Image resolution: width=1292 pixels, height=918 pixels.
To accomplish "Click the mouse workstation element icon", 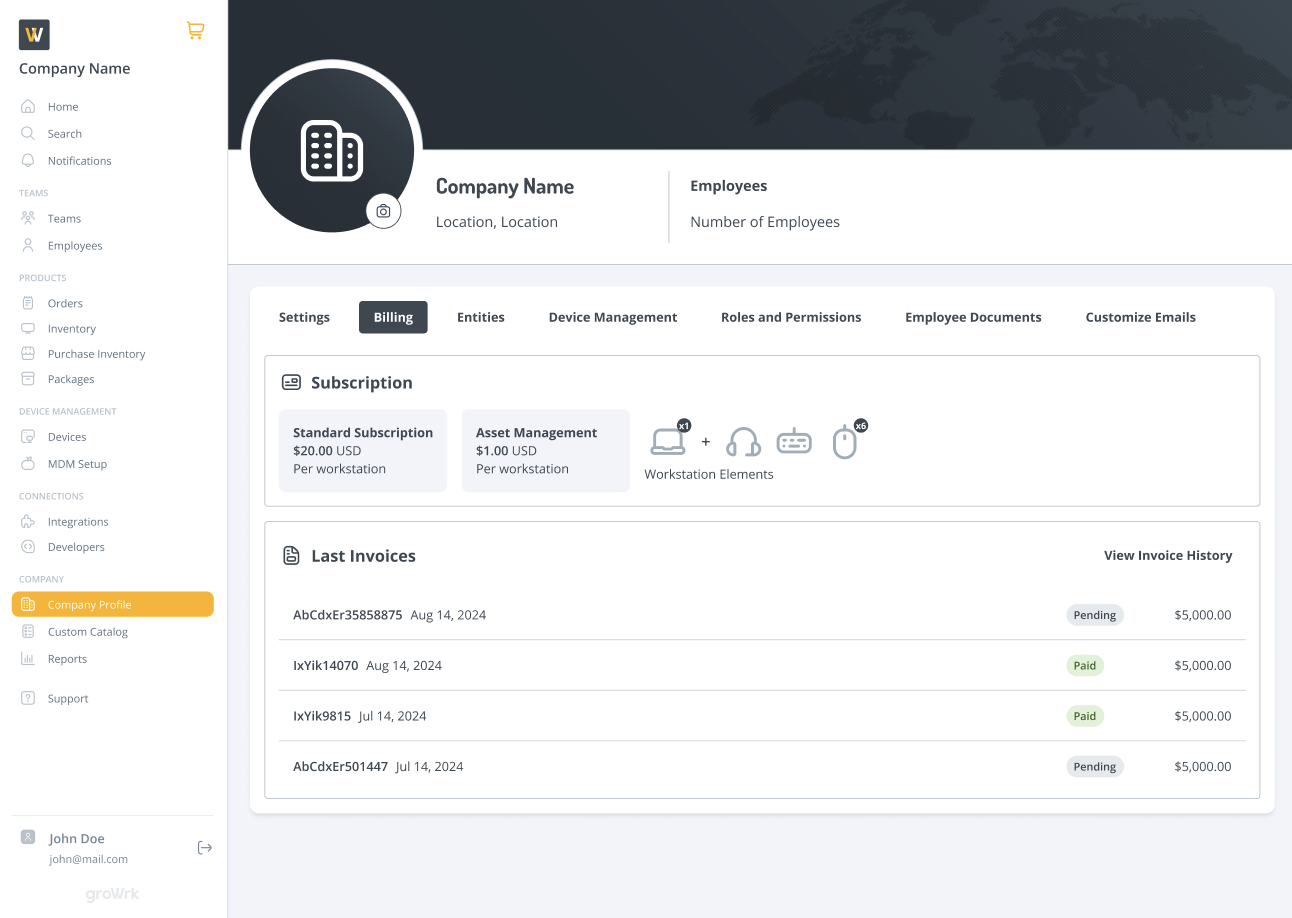I will click(845, 442).
